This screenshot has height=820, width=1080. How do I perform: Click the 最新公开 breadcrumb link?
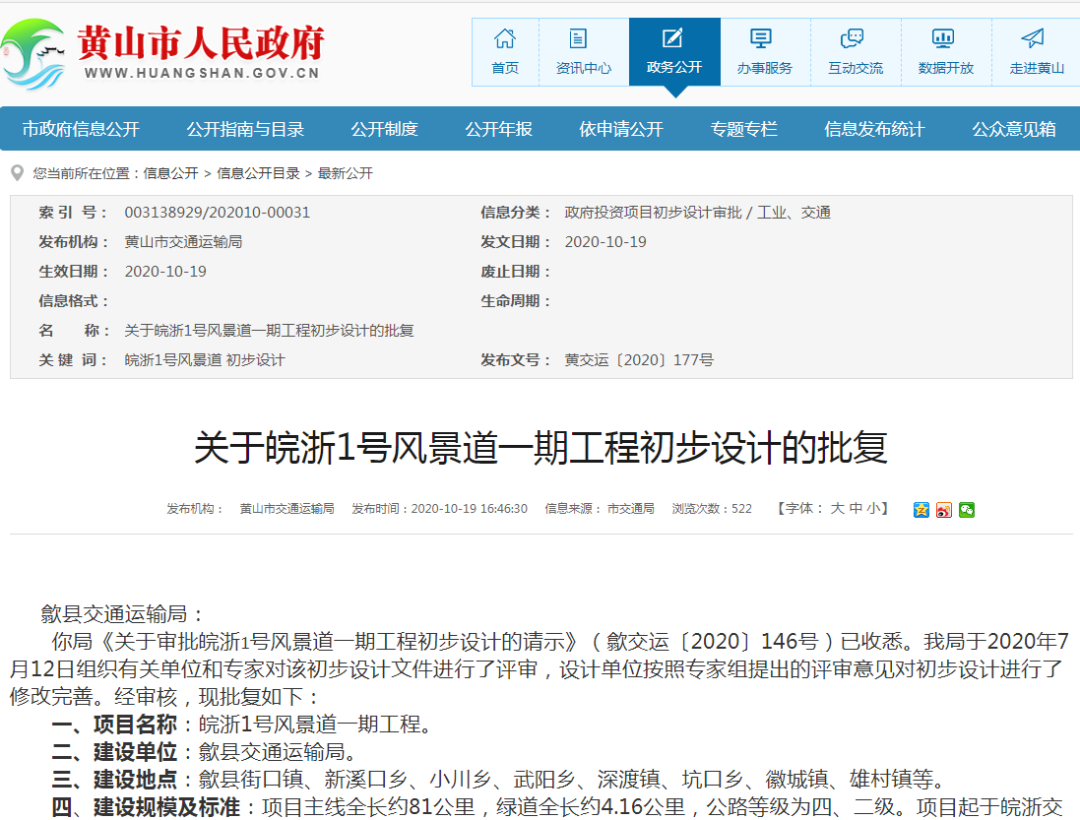point(345,173)
